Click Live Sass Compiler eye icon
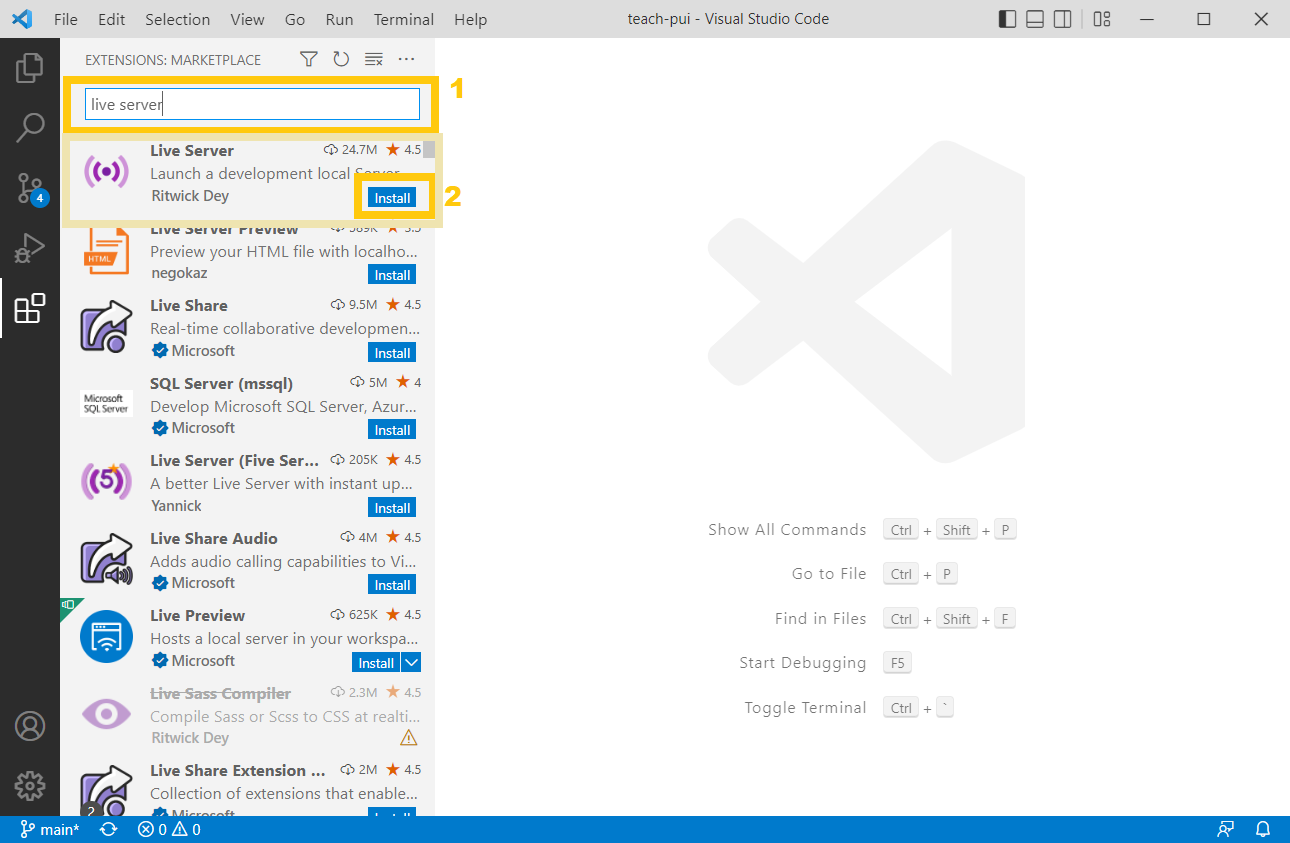Viewport: 1290px width, 843px height. pos(106,714)
